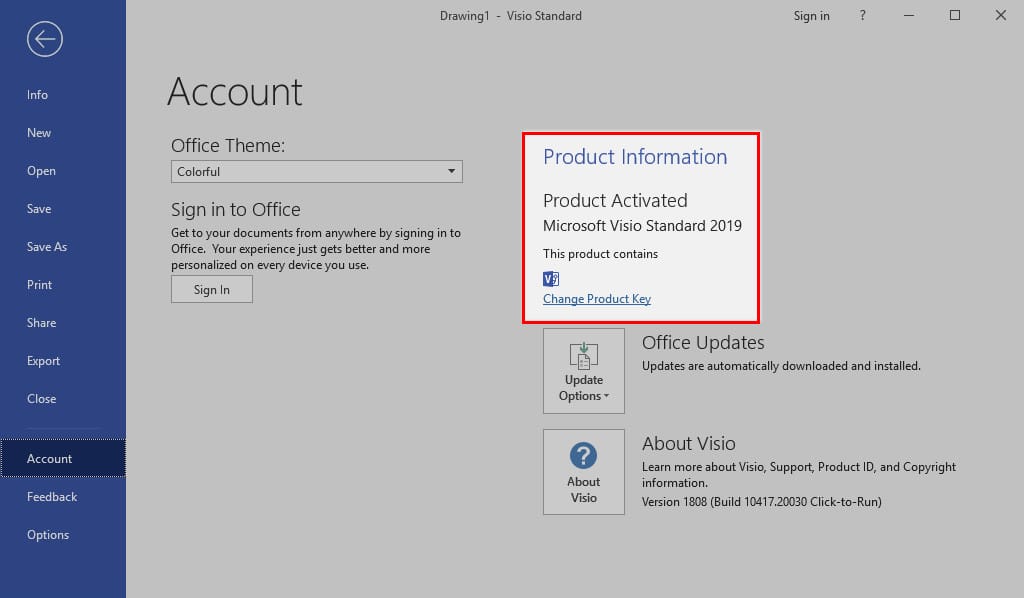Close the Visio window
1024x598 pixels.
[1000, 15]
